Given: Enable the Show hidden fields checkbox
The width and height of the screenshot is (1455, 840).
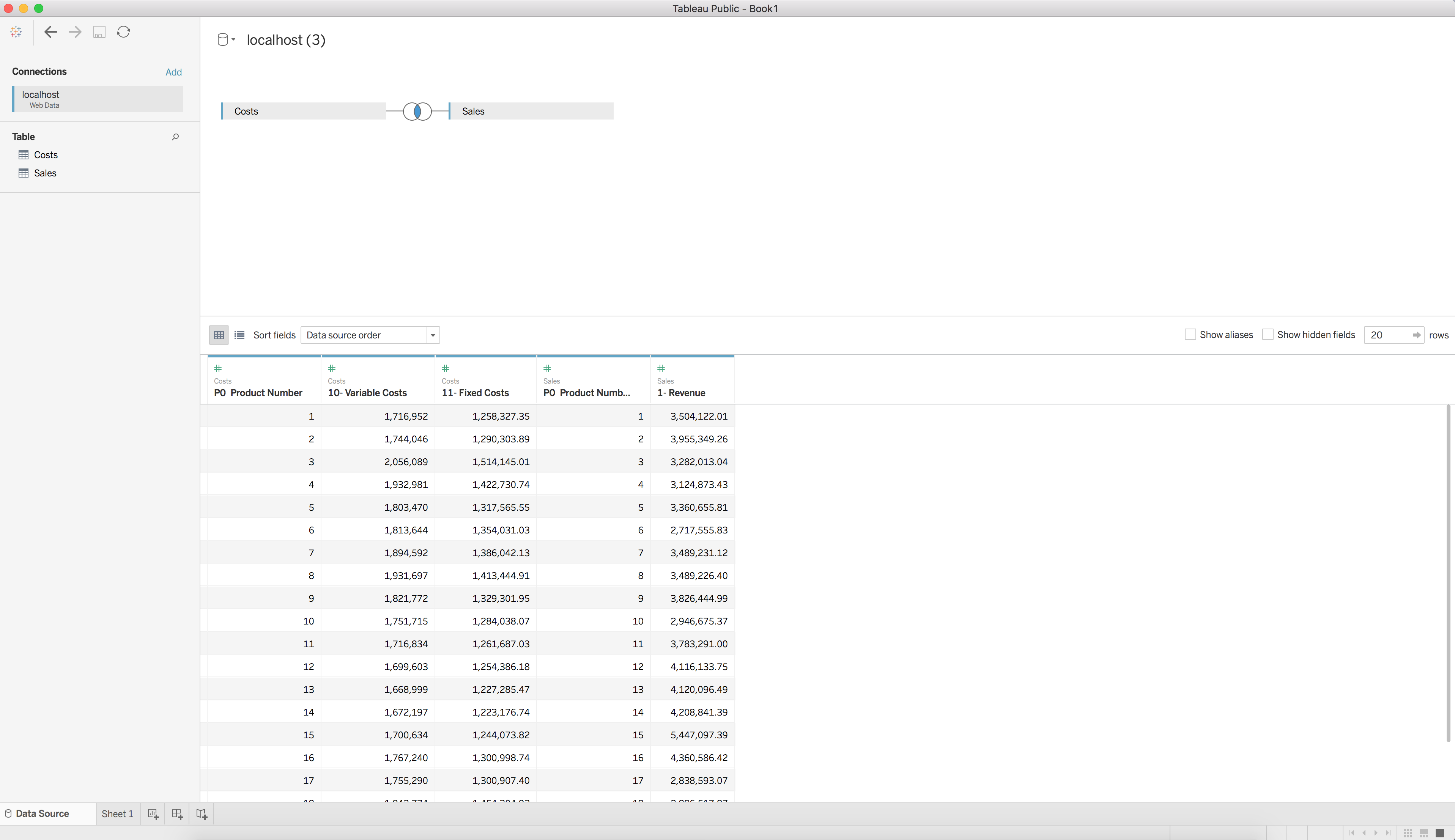Looking at the screenshot, I should pyautogui.click(x=1268, y=335).
